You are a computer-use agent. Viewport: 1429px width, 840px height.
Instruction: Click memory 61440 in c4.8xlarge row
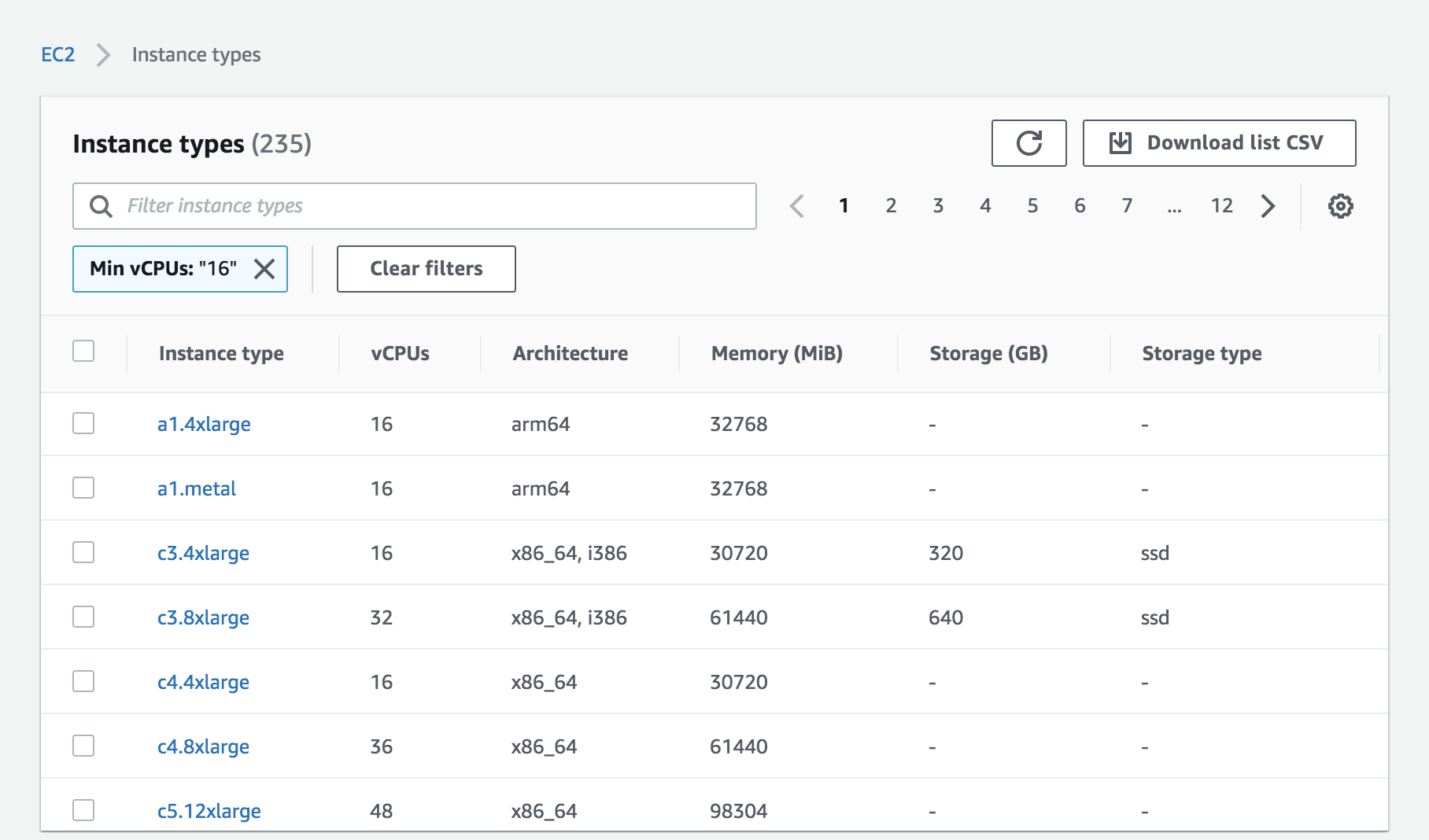coord(738,746)
